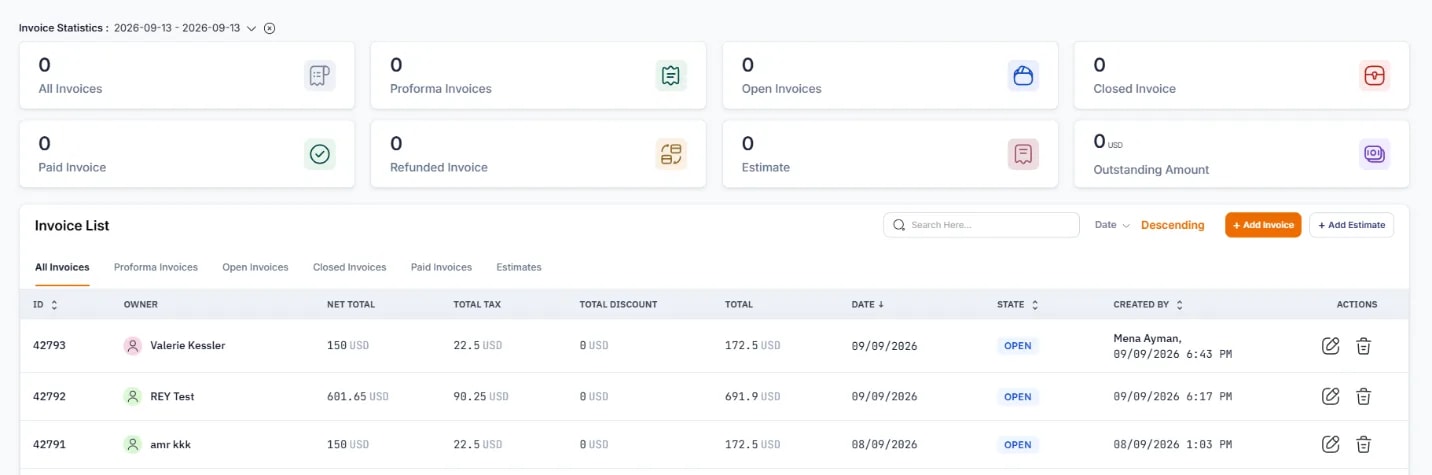Toggle the Date column sort arrow

click(x=881, y=304)
